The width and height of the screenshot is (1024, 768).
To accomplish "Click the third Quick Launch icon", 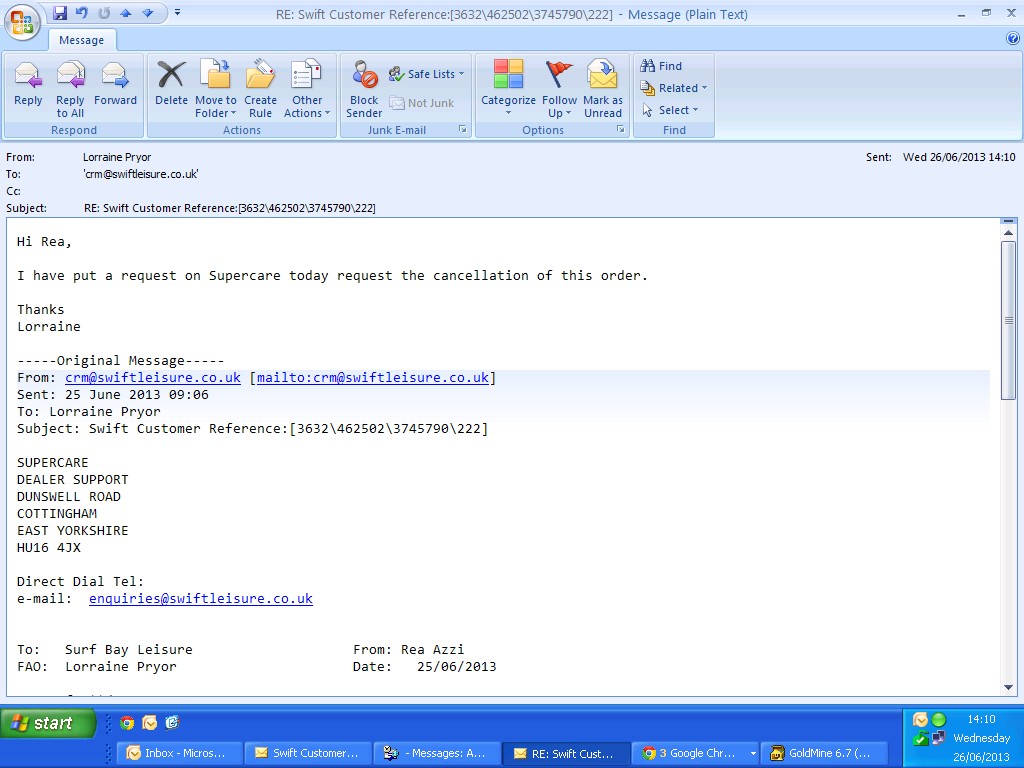I will pyautogui.click(x=172, y=722).
